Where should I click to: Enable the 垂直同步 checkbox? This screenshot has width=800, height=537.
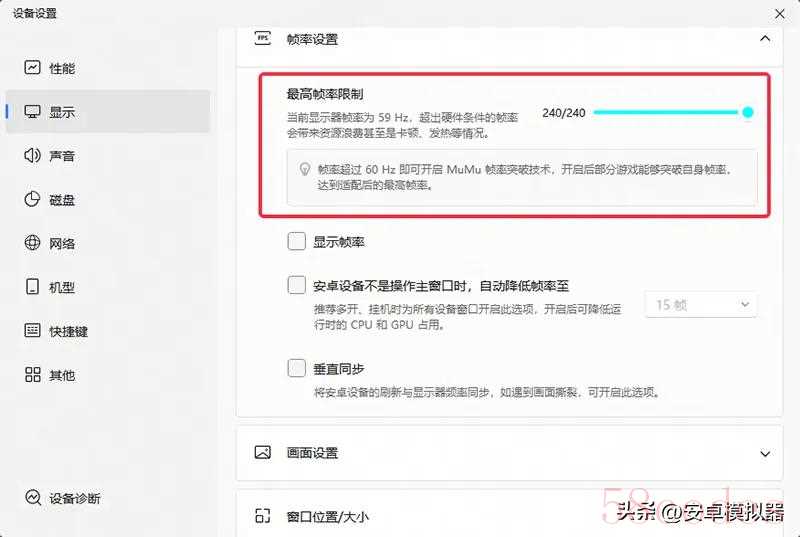[x=296, y=368]
